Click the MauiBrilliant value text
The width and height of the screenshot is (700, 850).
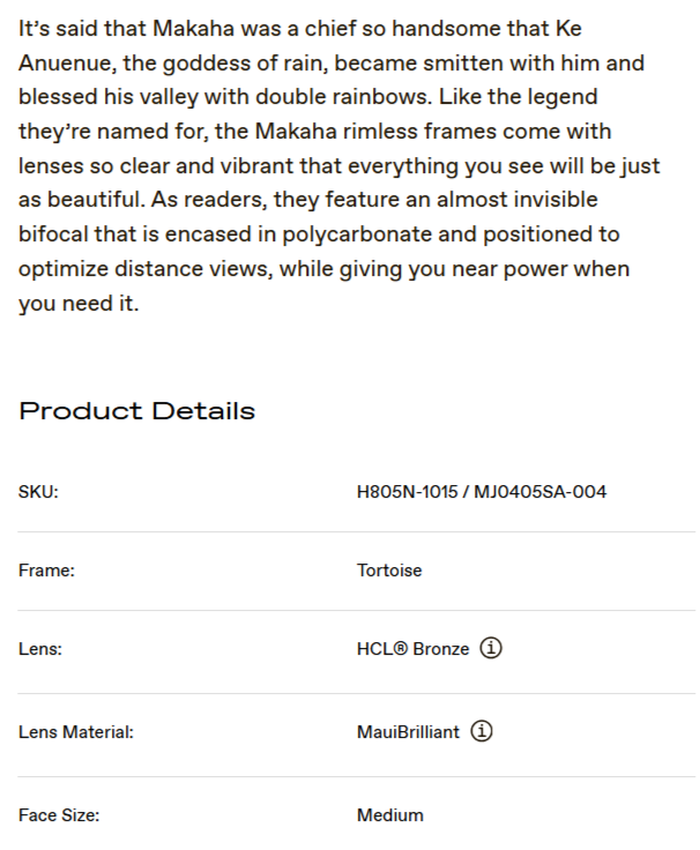[408, 732]
